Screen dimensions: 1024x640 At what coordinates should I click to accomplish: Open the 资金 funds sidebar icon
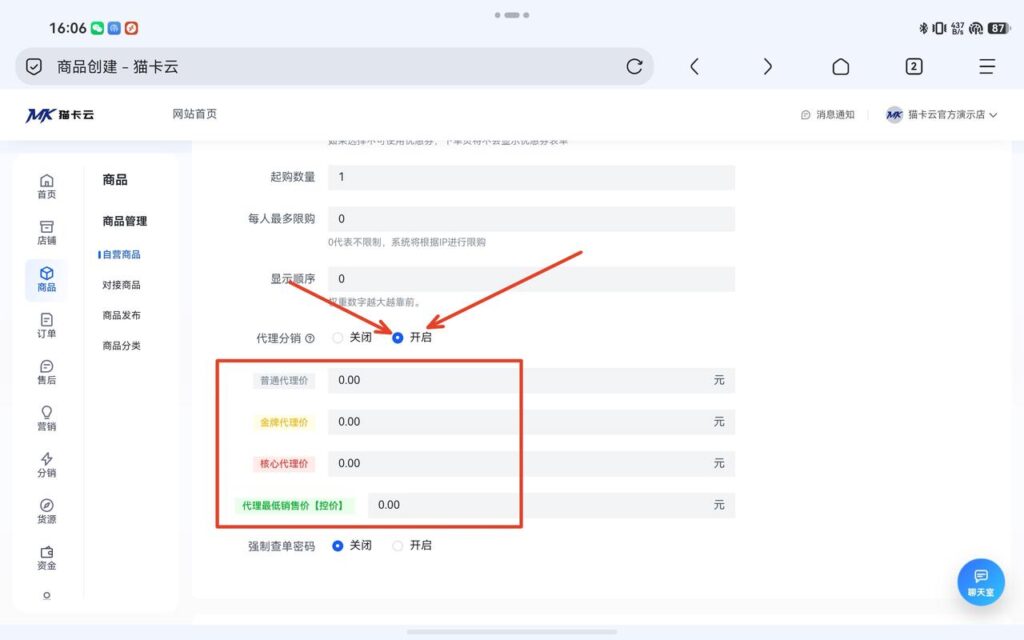(x=46, y=558)
